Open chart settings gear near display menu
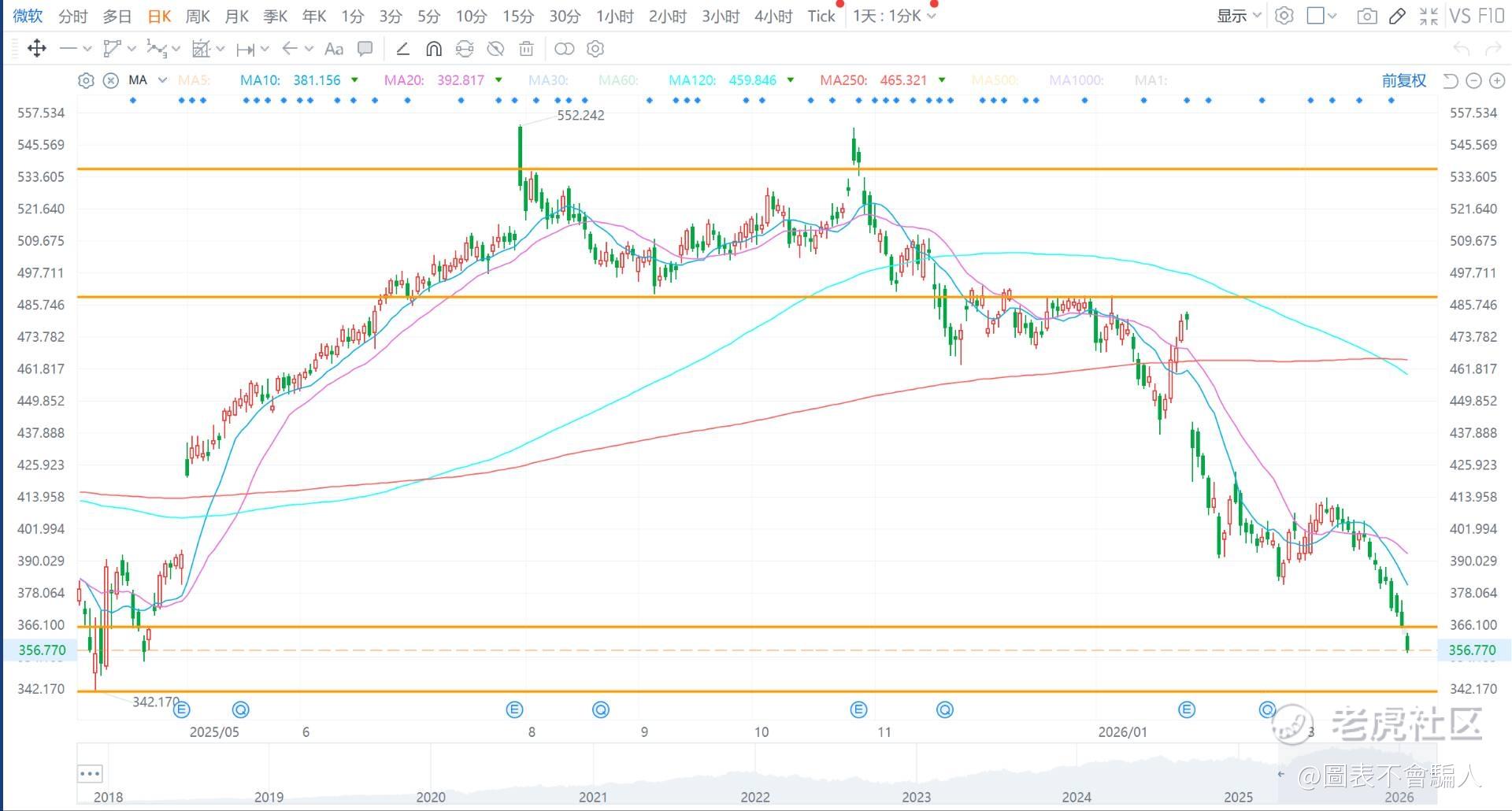 coord(1284,16)
